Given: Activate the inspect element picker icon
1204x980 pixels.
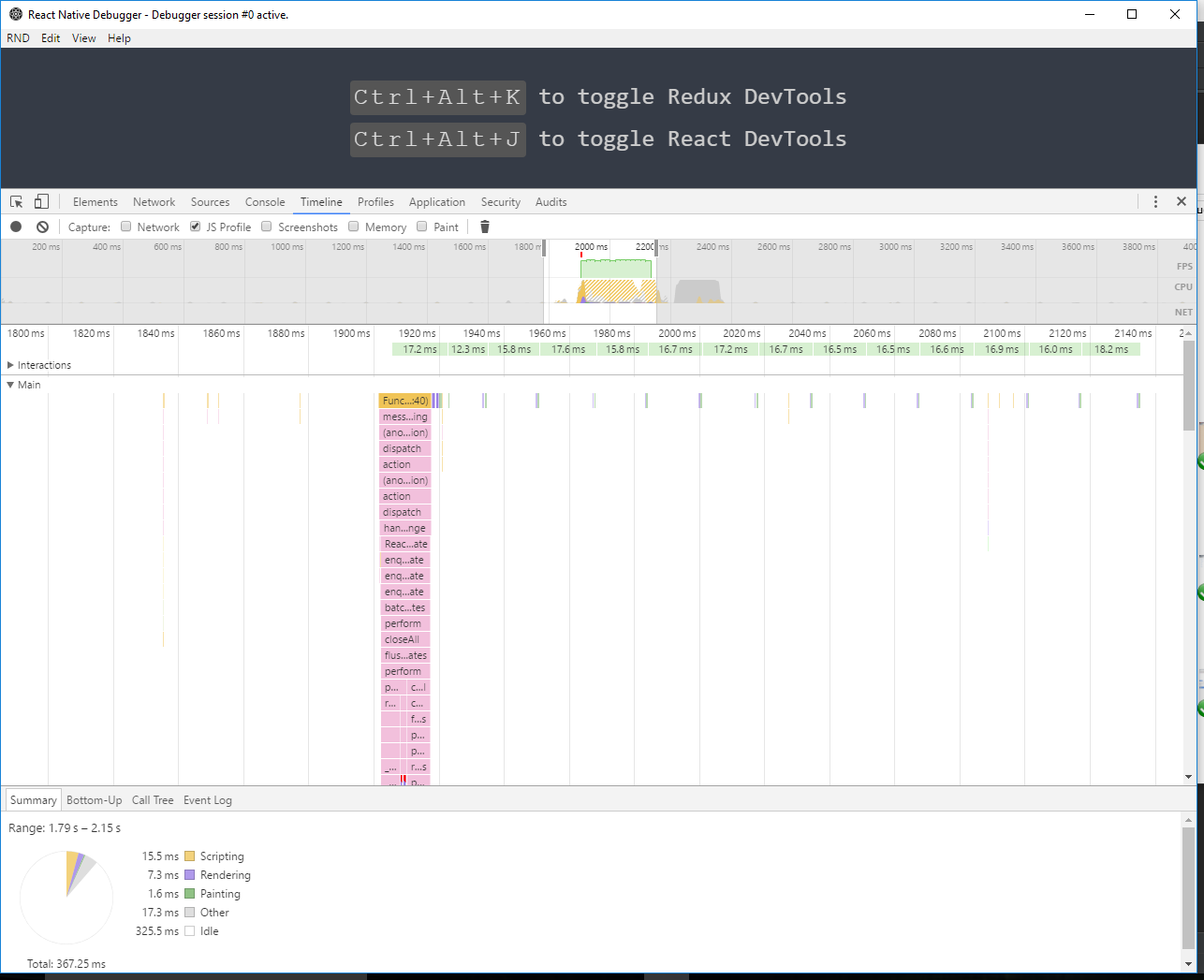Looking at the screenshot, I should (17, 201).
